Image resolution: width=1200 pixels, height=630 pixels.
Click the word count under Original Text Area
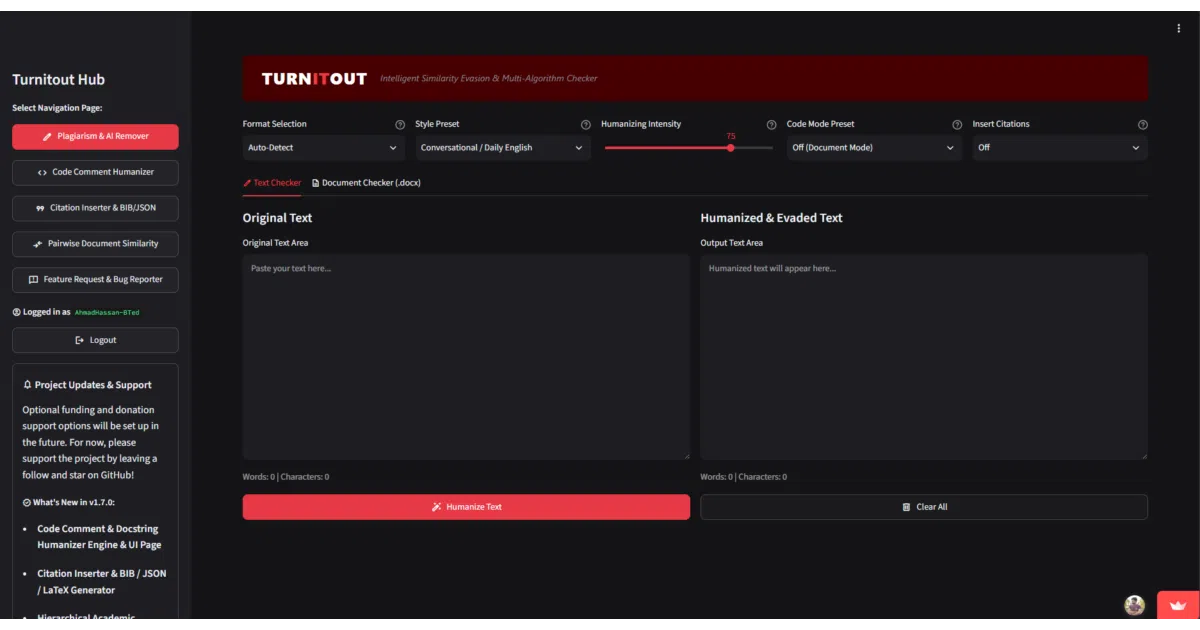286,477
